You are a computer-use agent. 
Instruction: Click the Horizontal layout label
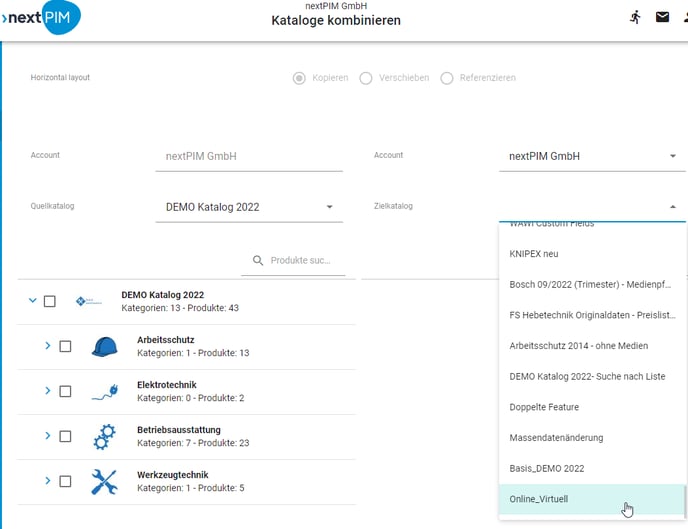60,78
